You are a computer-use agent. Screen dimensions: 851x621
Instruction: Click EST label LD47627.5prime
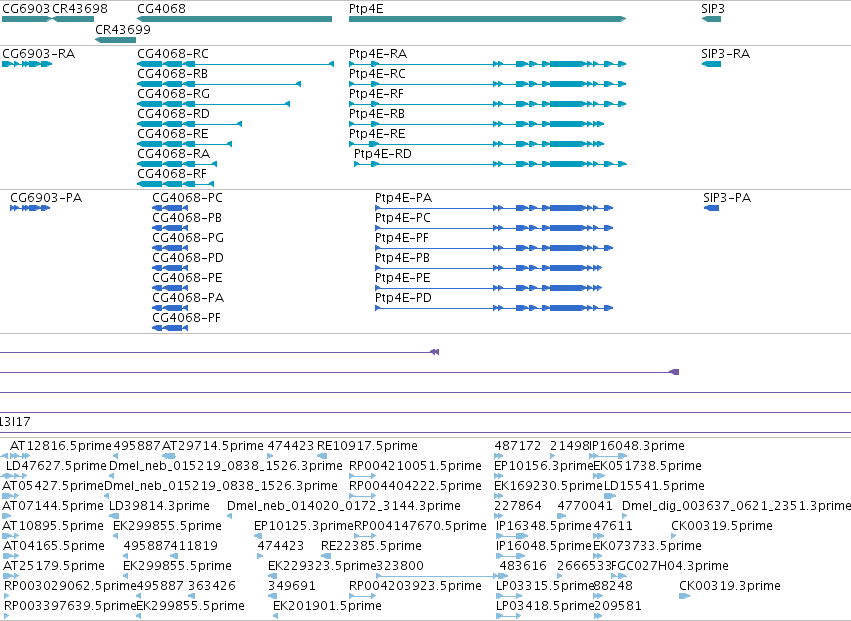[x=56, y=466]
